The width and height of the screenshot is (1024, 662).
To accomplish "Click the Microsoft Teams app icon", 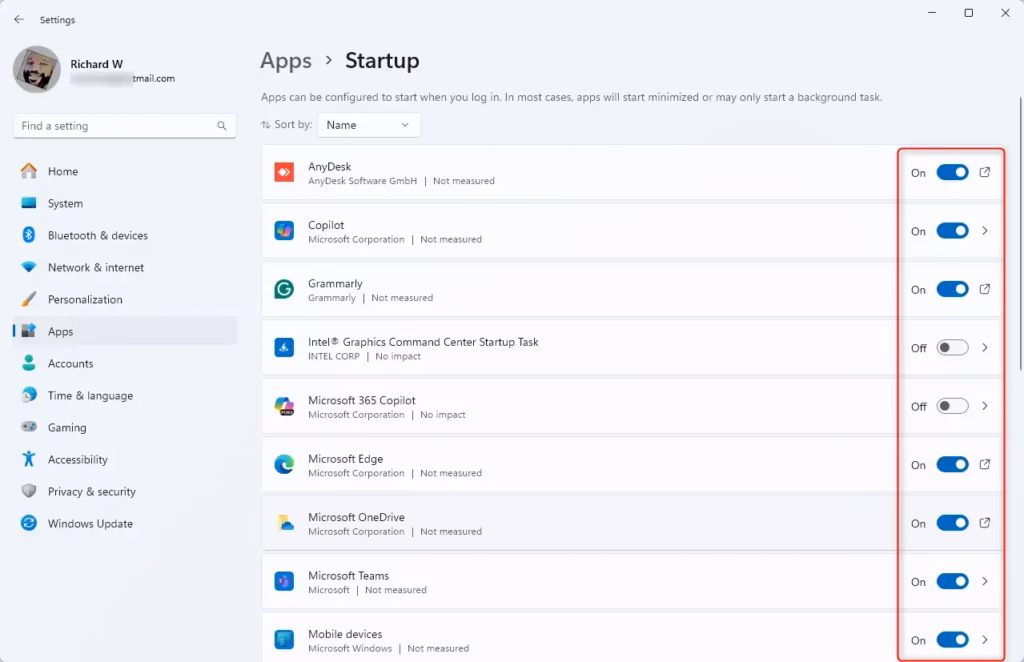I will (284, 581).
